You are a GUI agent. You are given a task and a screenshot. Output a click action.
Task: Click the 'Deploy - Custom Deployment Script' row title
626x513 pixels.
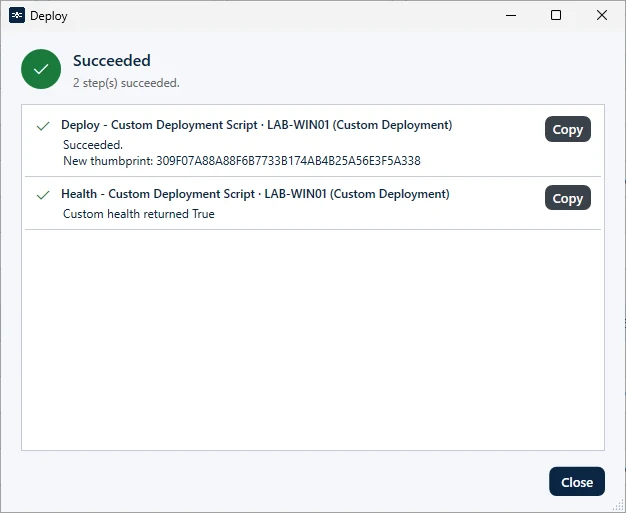256,125
